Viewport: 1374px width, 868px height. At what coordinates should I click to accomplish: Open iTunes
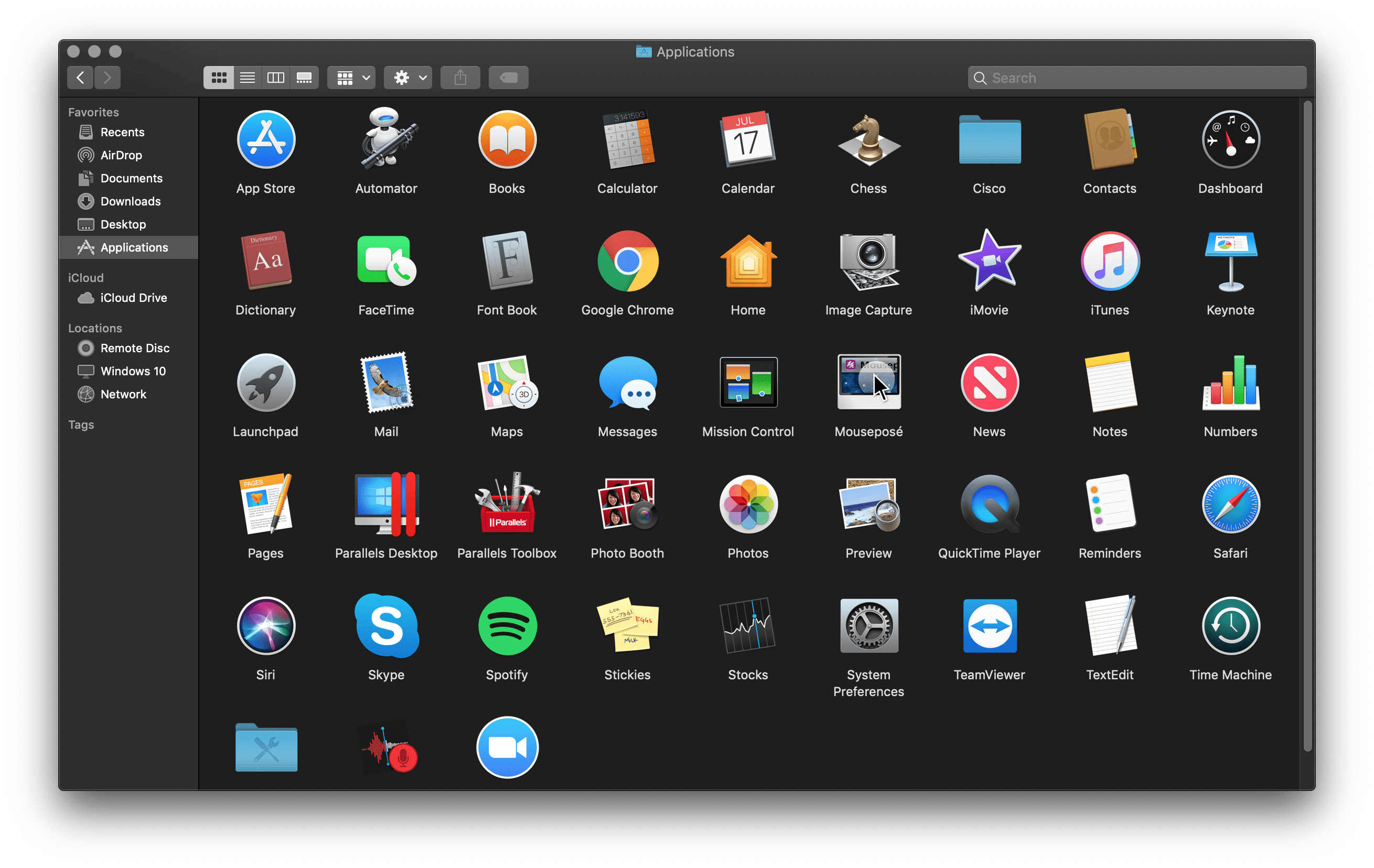1109,262
